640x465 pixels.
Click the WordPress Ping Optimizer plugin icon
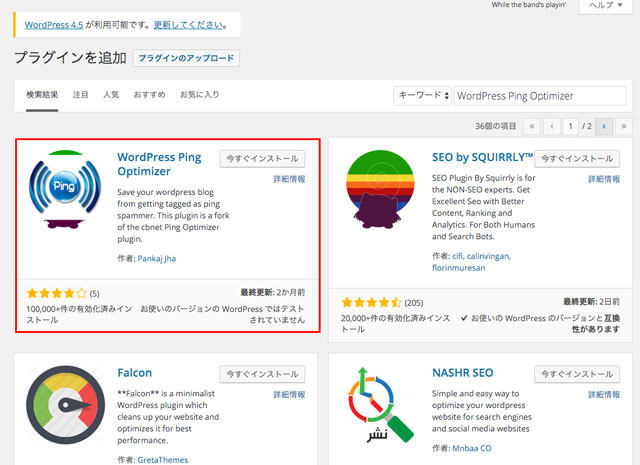point(65,189)
